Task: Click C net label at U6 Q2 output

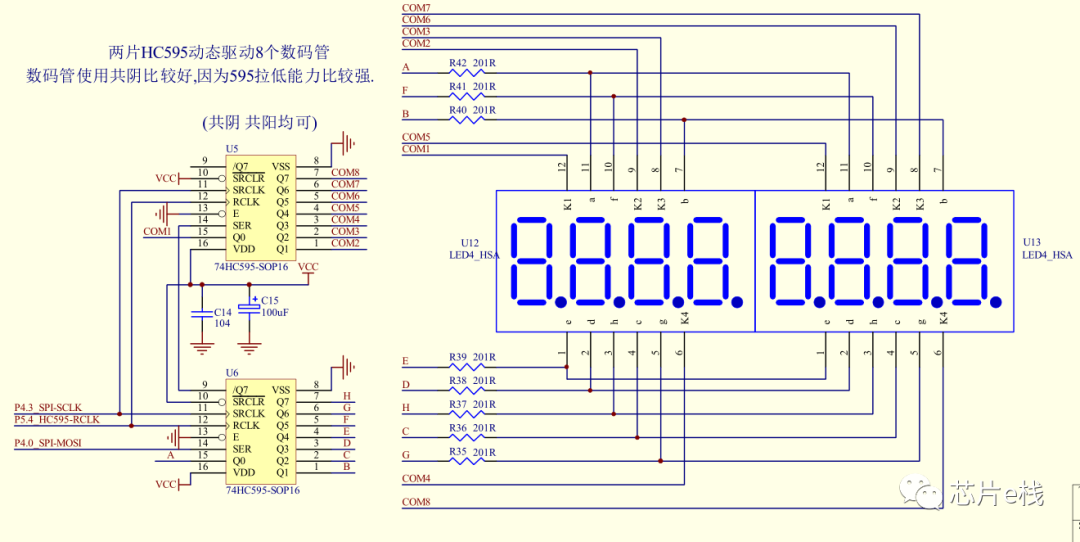Action: click(x=347, y=455)
